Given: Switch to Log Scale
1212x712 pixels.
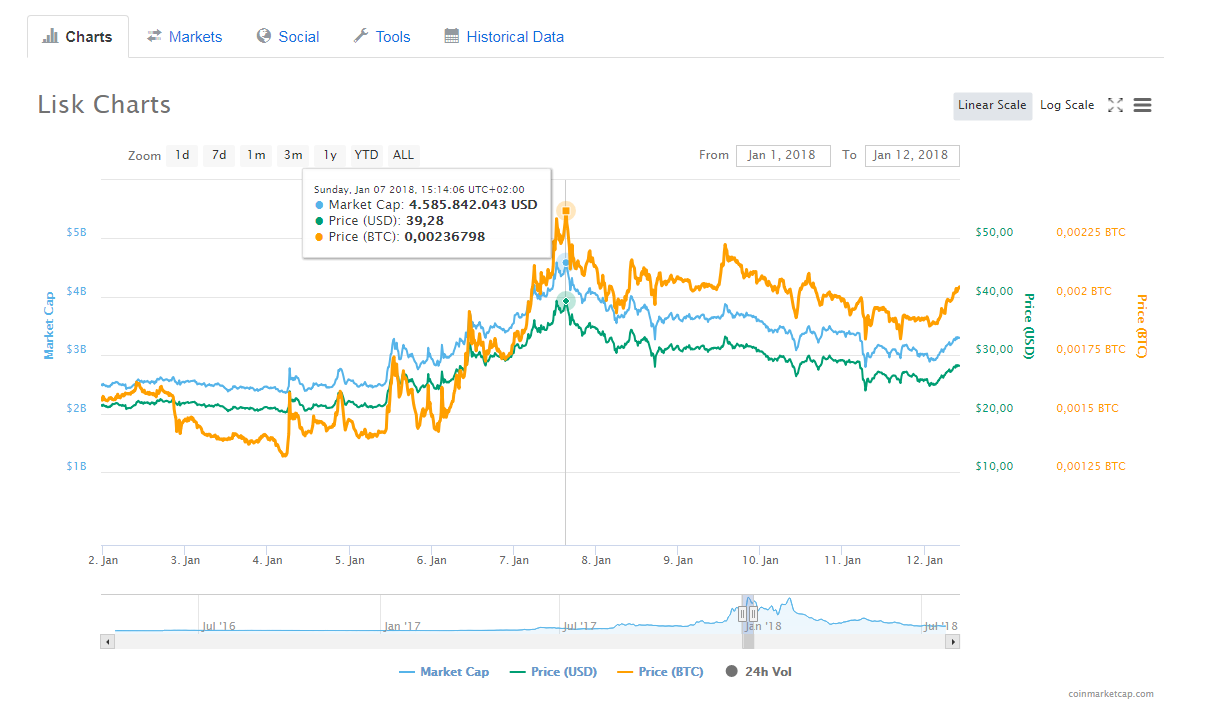Looking at the screenshot, I should click(x=1067, y=105).
